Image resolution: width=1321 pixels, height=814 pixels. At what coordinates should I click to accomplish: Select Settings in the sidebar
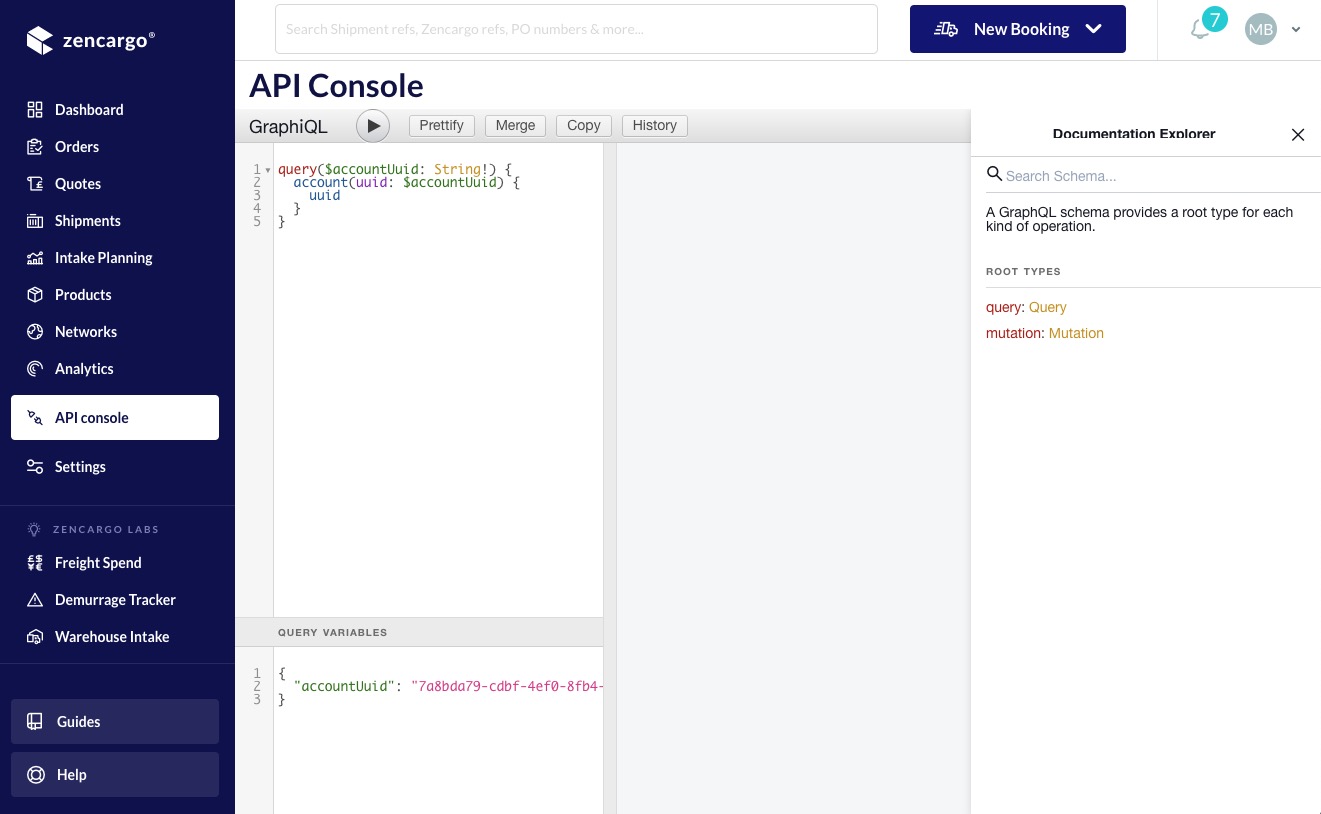[80, 466]
